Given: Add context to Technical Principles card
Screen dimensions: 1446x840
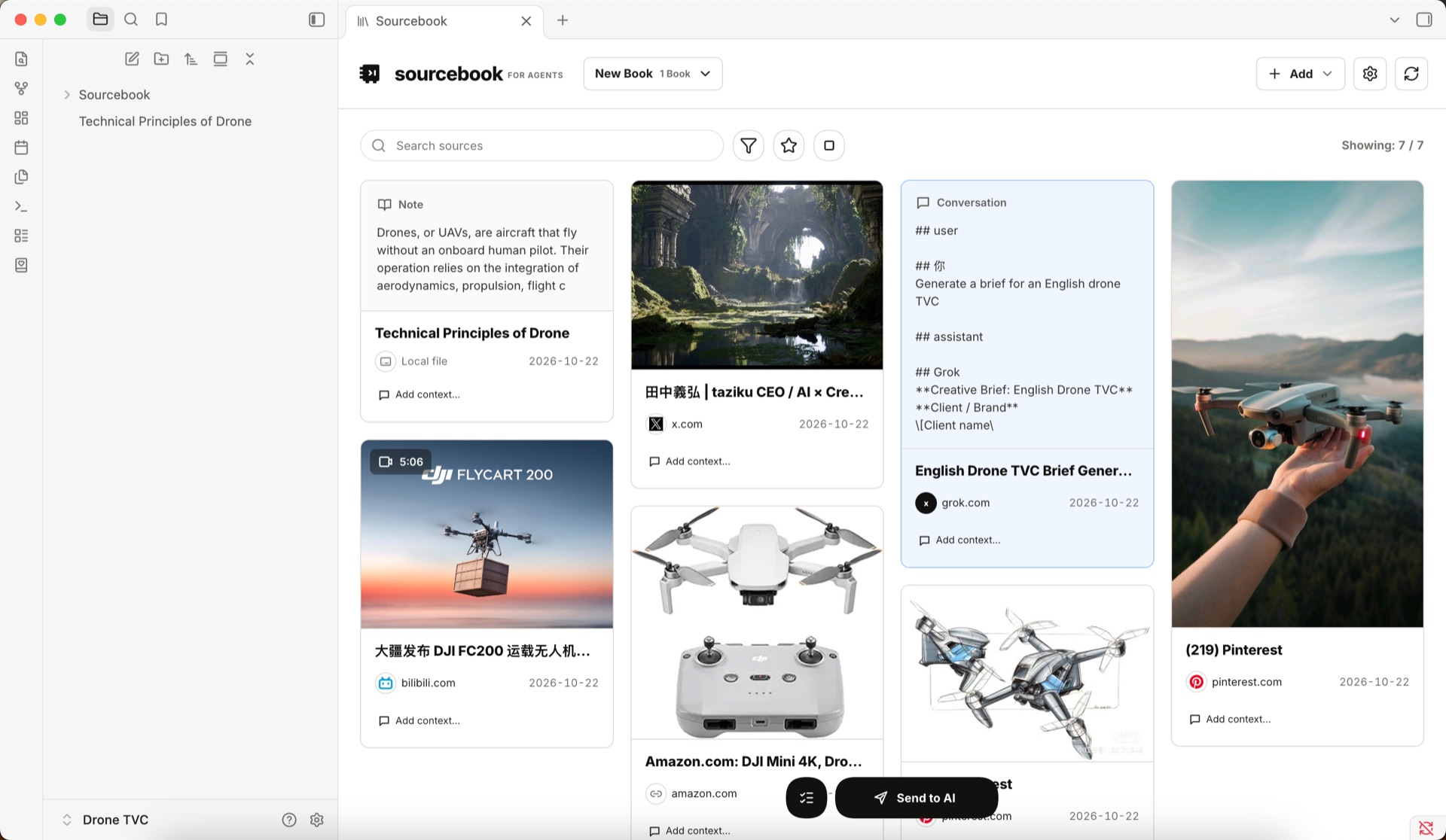Looking at the screenshot, I should (x=419, y=394).
